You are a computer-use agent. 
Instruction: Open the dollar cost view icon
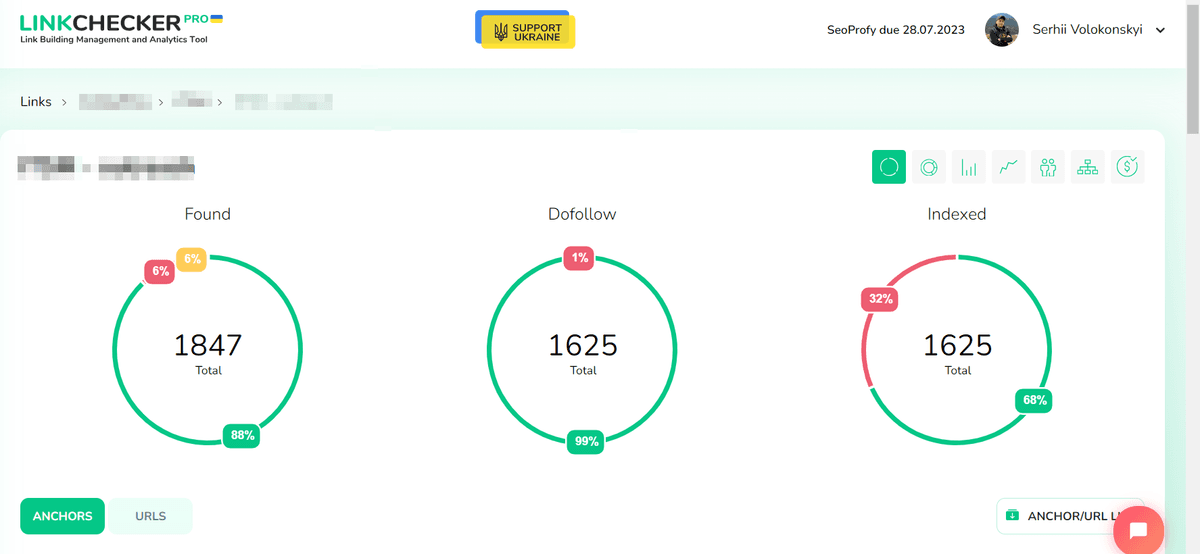(1127, 167)
